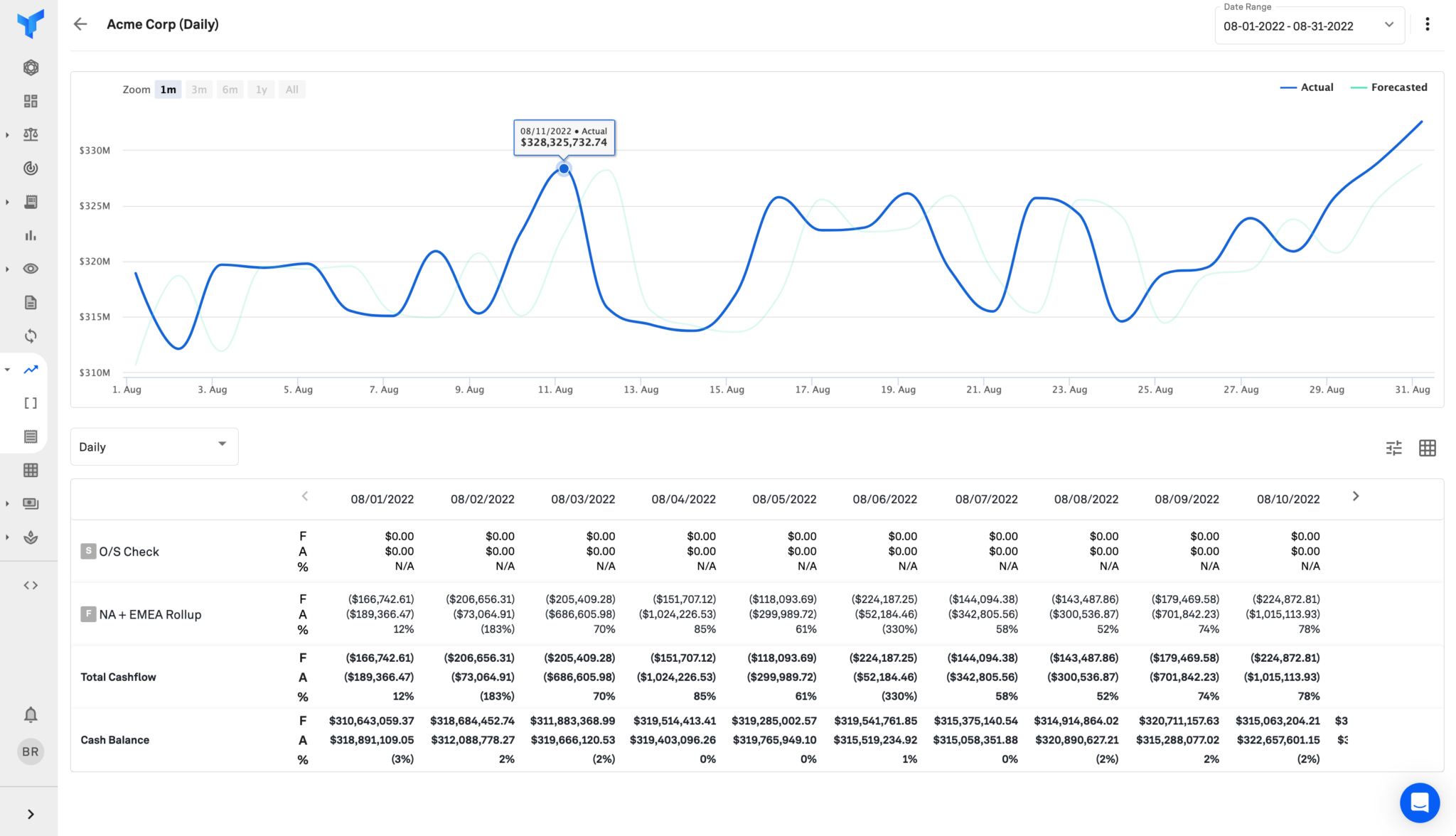The height and width of the screenshot is (836, 1456).
Task: Open the brackets sidebar submenu item
Action: click(x=31, y=403)
